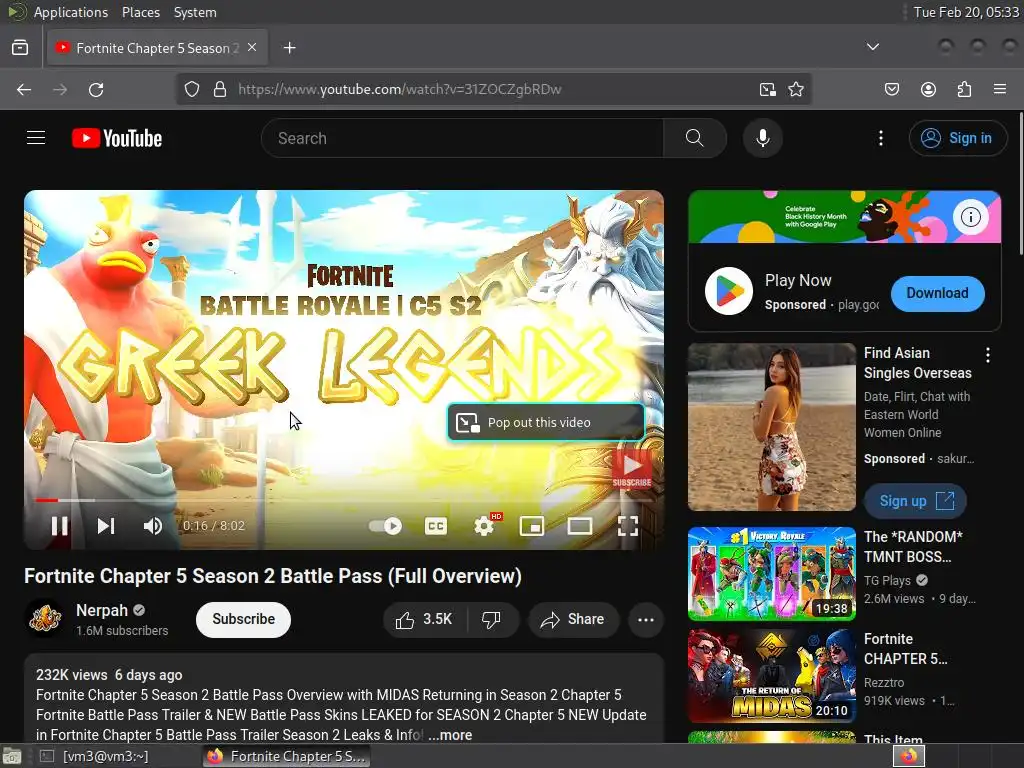Like the video (3.5K)
Viewport: 1024px width, 768px height.
tap(424, 619)
